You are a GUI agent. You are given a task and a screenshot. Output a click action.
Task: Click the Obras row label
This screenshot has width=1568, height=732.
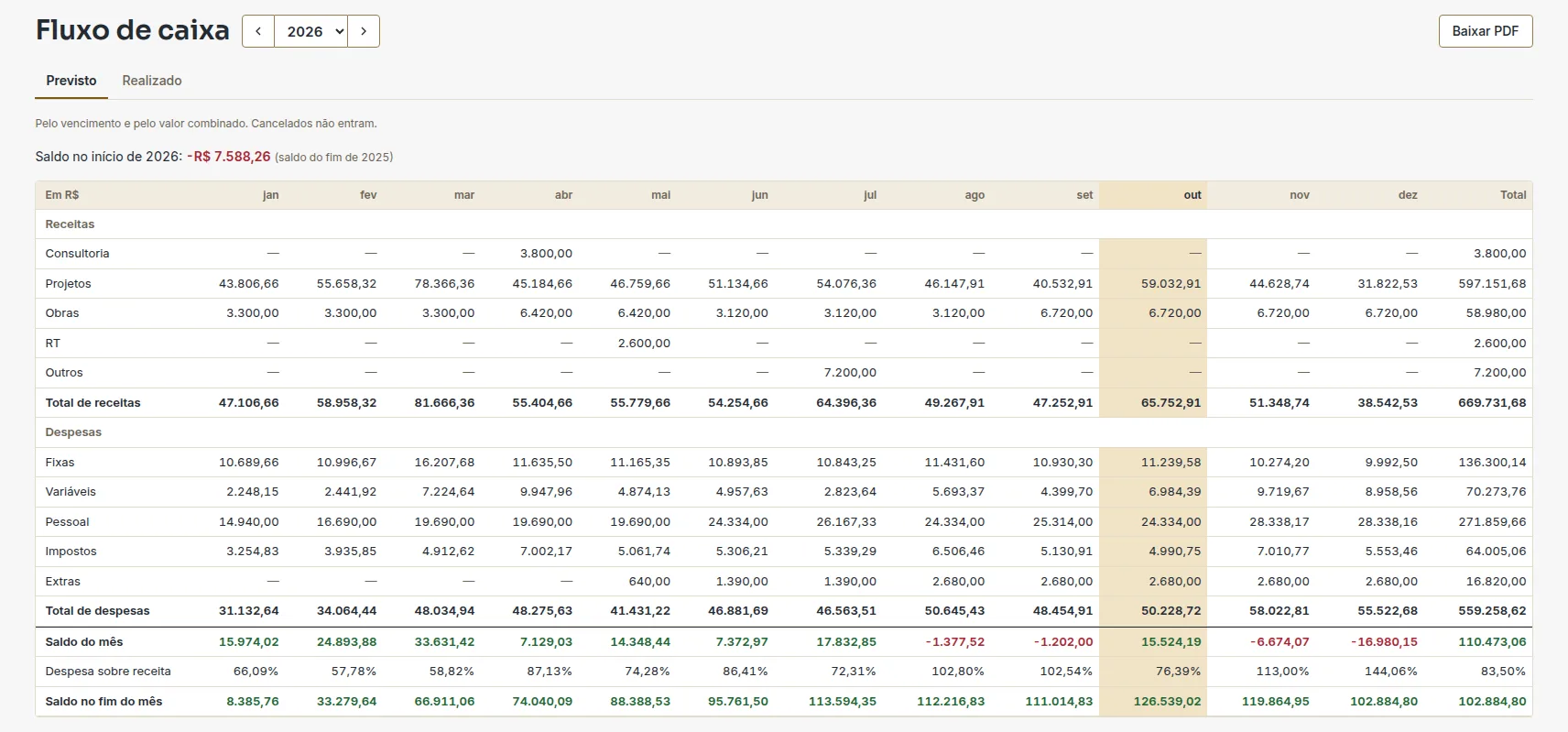pyautogui.click(x=62, y=313)
